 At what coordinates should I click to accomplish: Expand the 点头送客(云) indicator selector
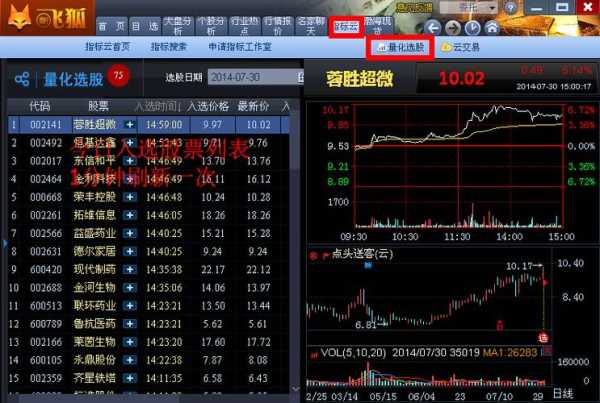point(312,254)
